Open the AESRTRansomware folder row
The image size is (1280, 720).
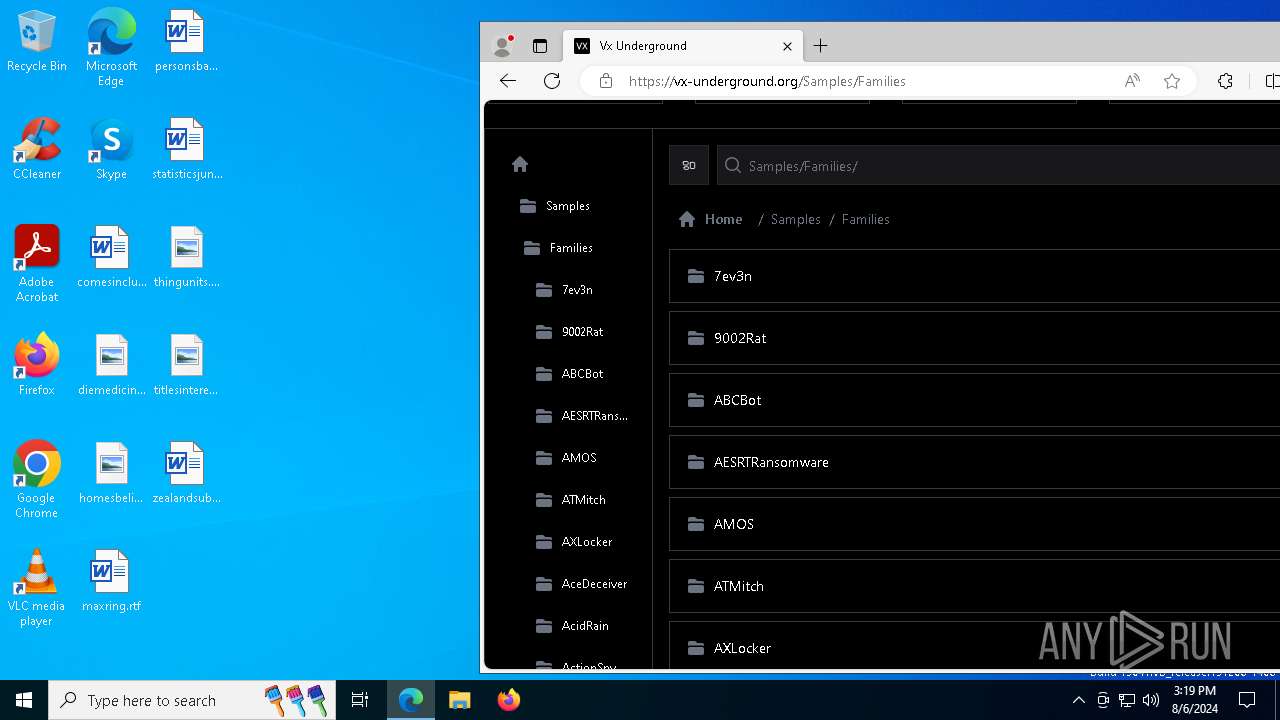pos(974,462)
